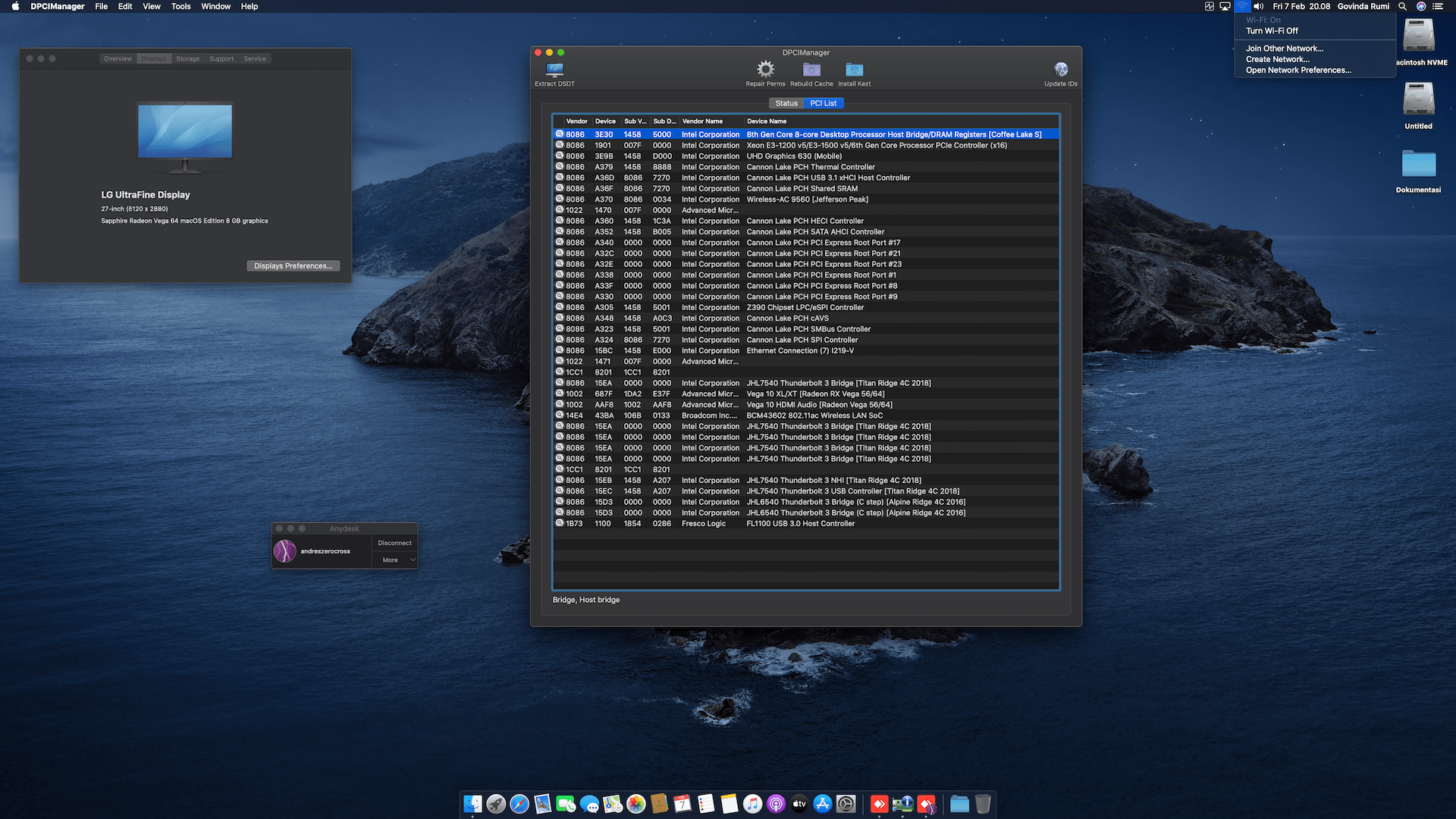
Task: Sort by the Device Name column header
Action: (767, 121)
